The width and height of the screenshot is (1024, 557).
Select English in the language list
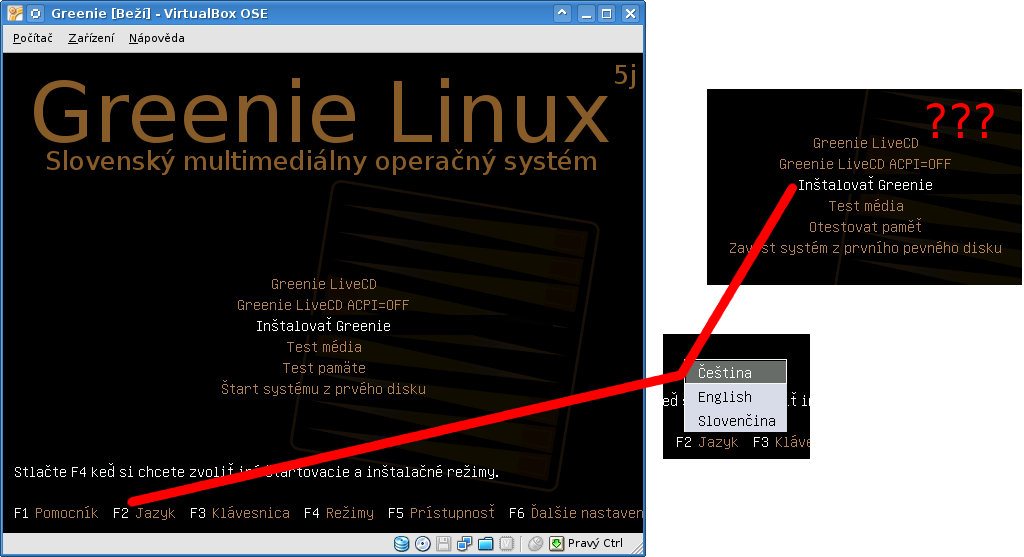coord(735,396)
